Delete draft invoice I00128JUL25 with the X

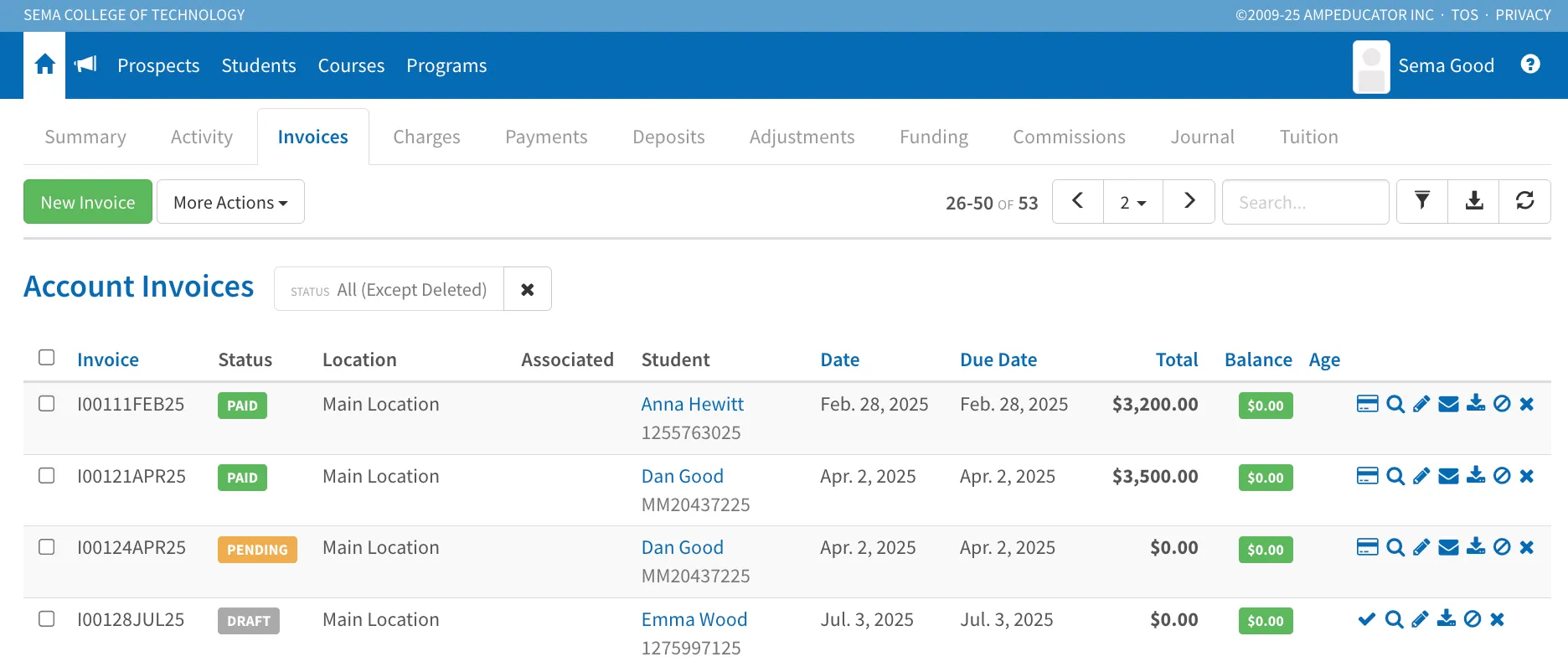[x=1498, y=619]
